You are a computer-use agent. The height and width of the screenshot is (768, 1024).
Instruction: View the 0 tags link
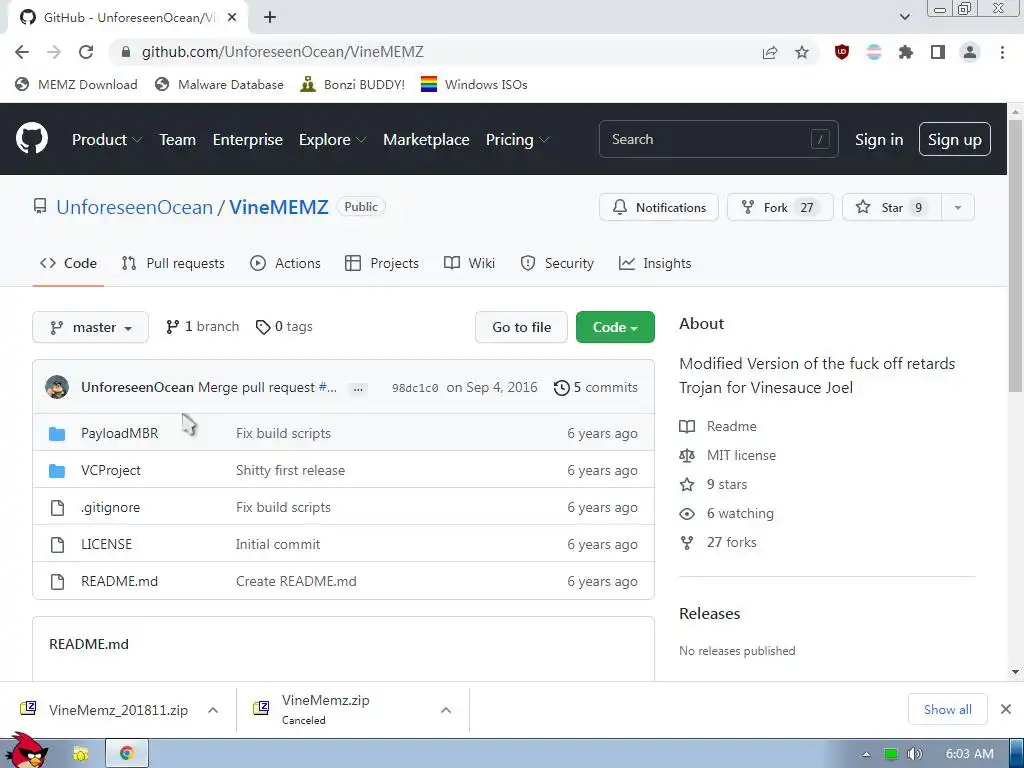[x=284, y=327]
